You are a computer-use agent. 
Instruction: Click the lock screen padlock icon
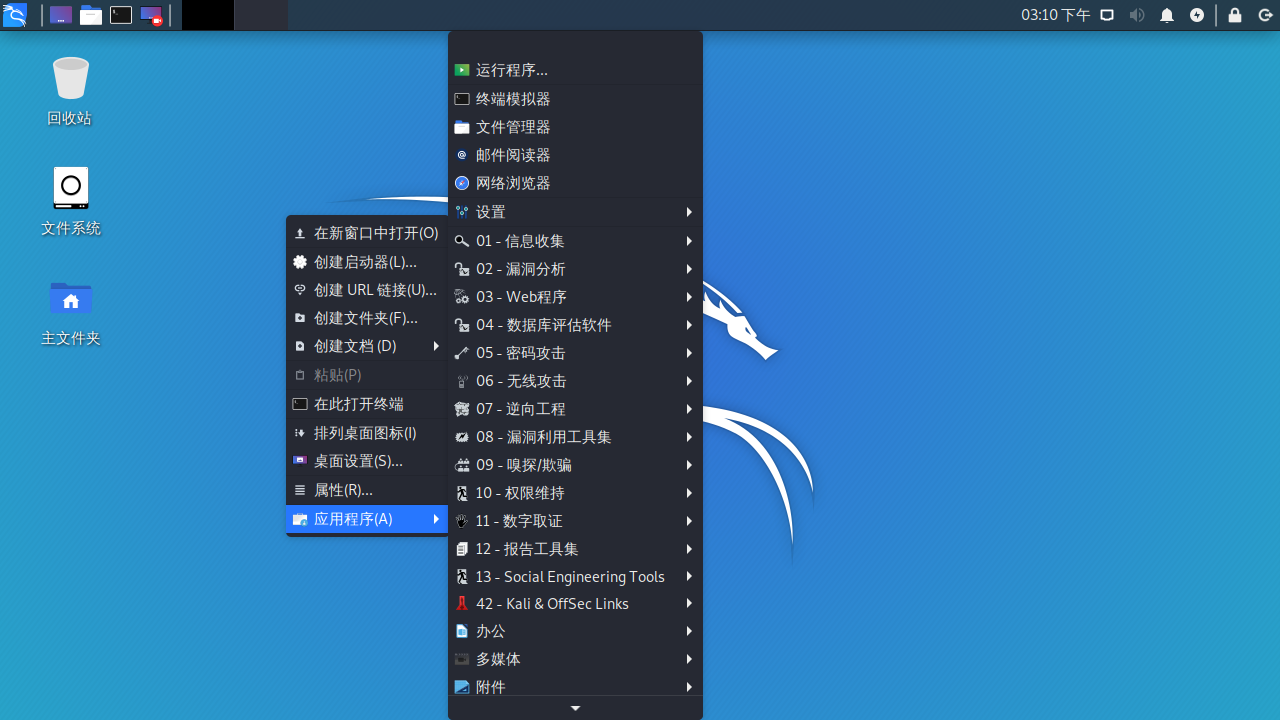(1235, 15)
